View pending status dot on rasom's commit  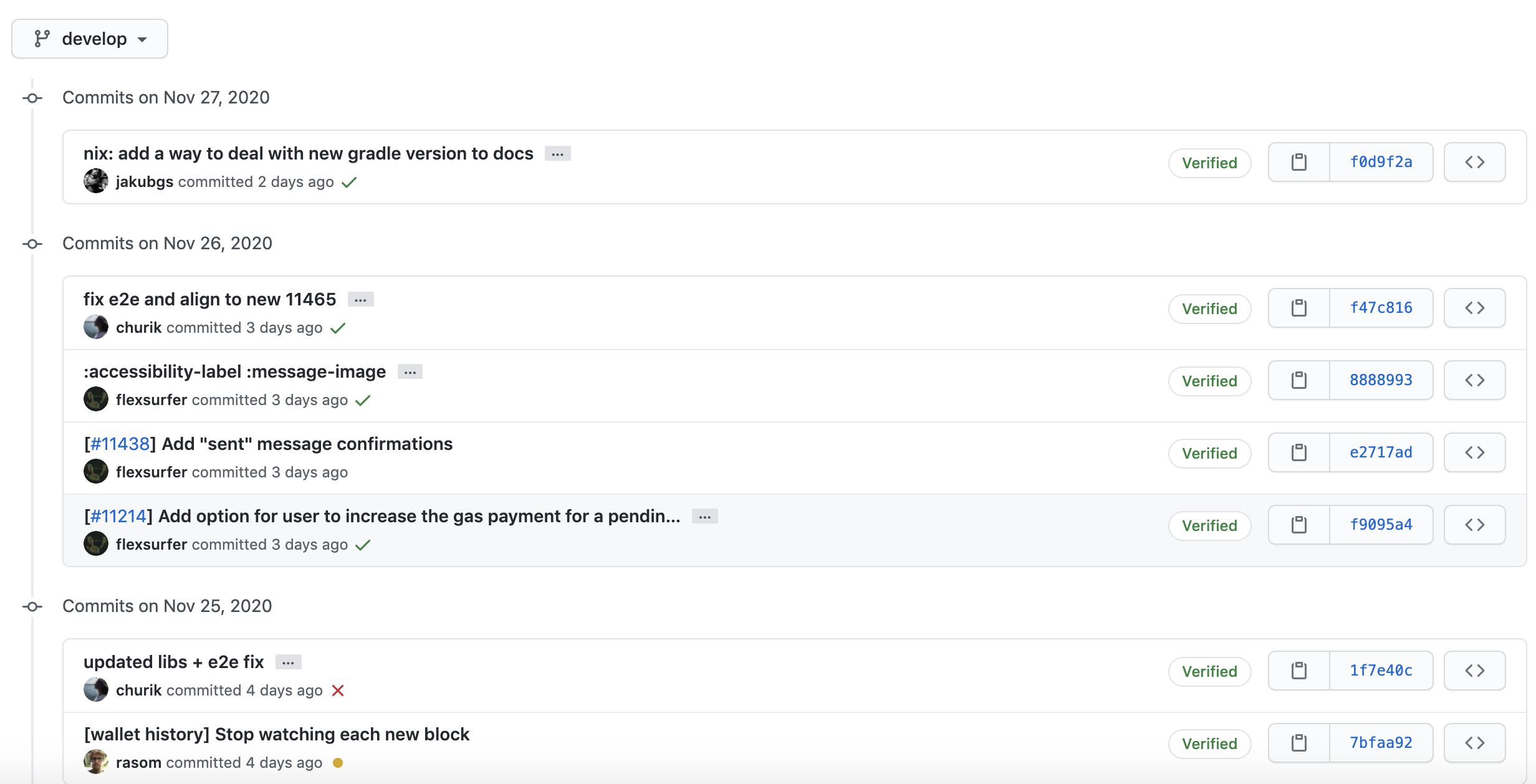(338, 763)
